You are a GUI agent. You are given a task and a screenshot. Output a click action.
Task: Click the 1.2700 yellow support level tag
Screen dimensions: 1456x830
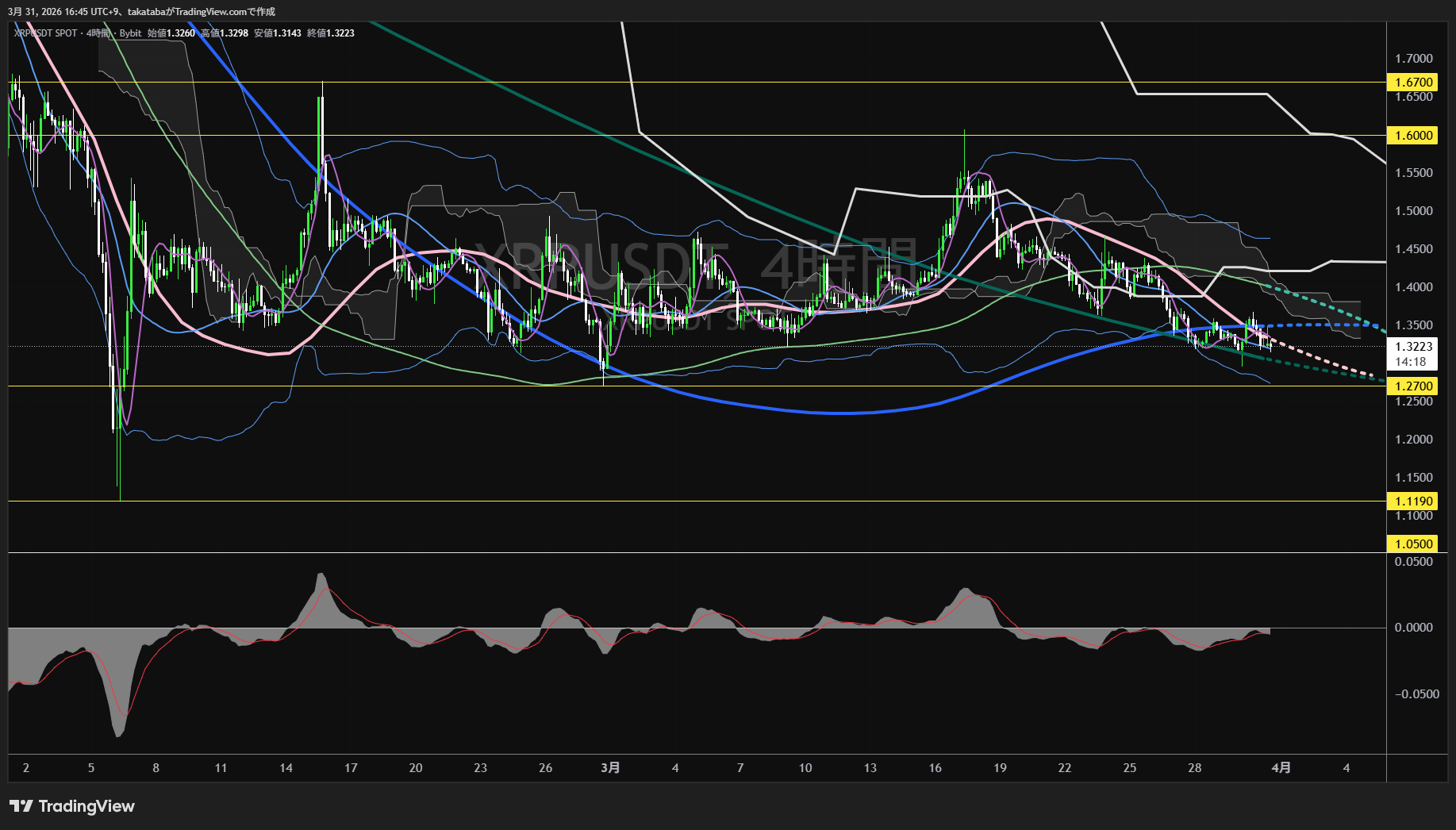tap(1413, 386)
